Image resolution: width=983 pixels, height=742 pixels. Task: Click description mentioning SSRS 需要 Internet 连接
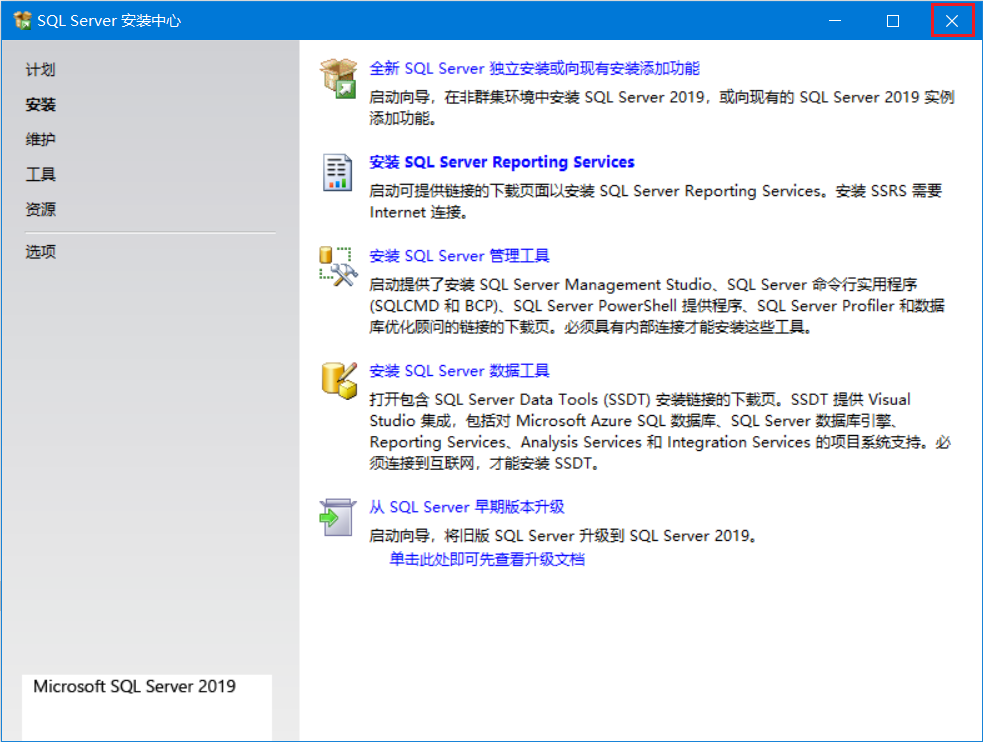656,201
